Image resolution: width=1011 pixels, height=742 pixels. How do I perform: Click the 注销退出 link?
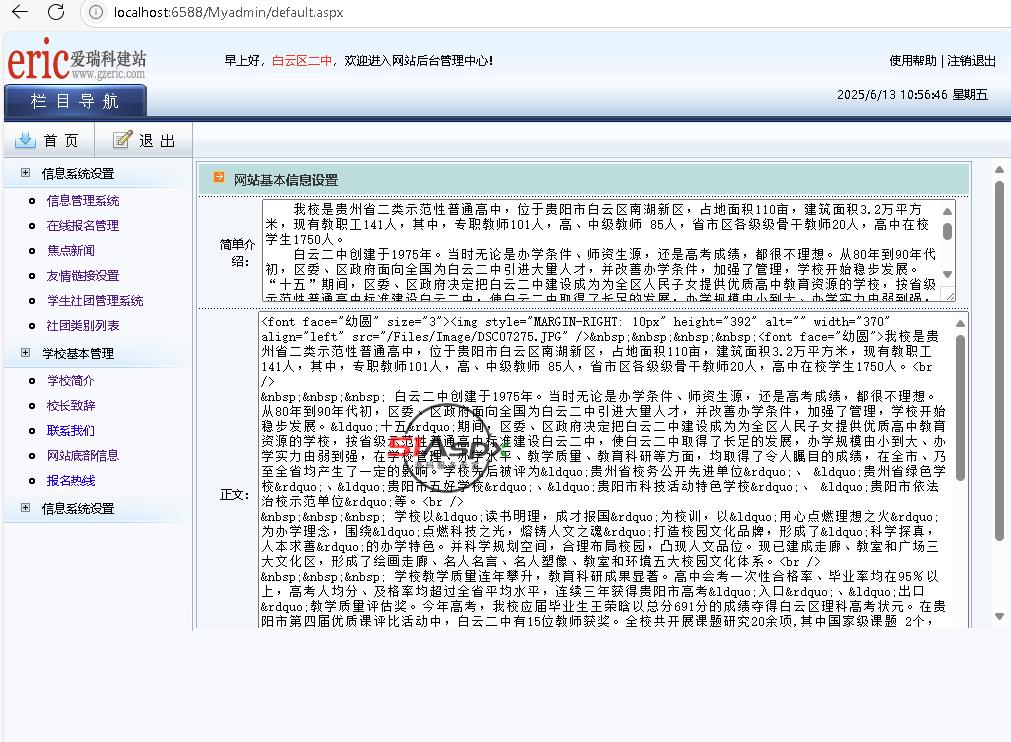(971, 61)
